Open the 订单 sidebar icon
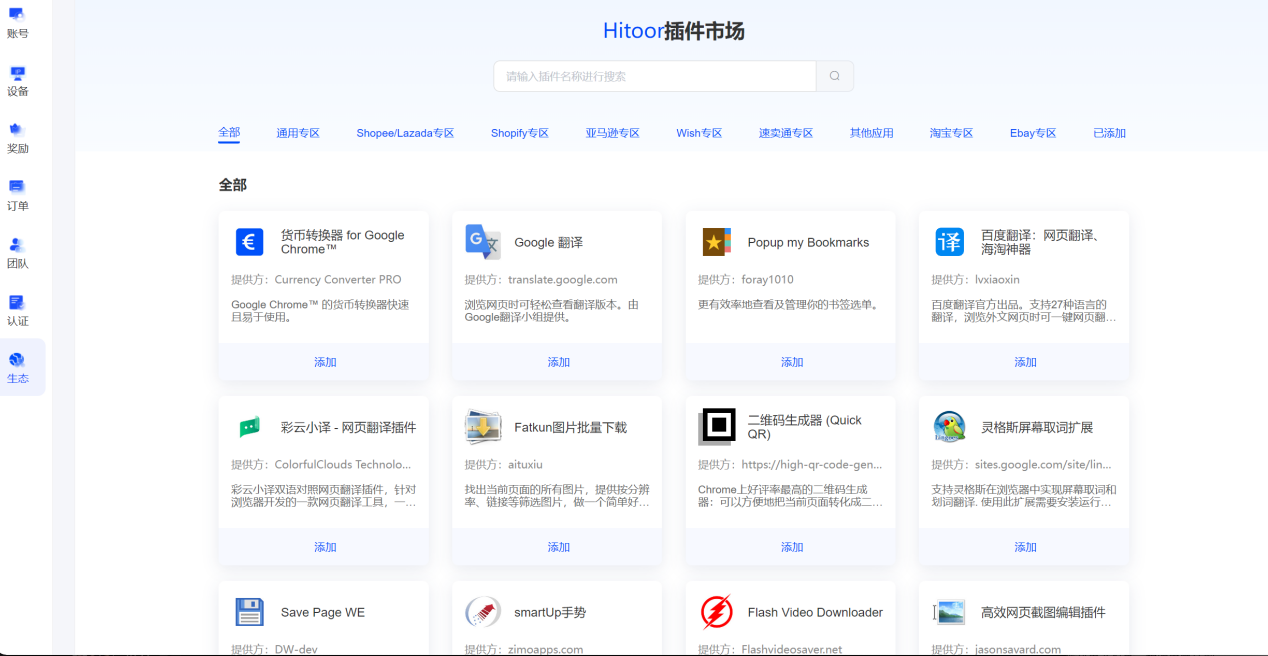This screenshot has width=1268, height=656. click(x=17, y=188)
